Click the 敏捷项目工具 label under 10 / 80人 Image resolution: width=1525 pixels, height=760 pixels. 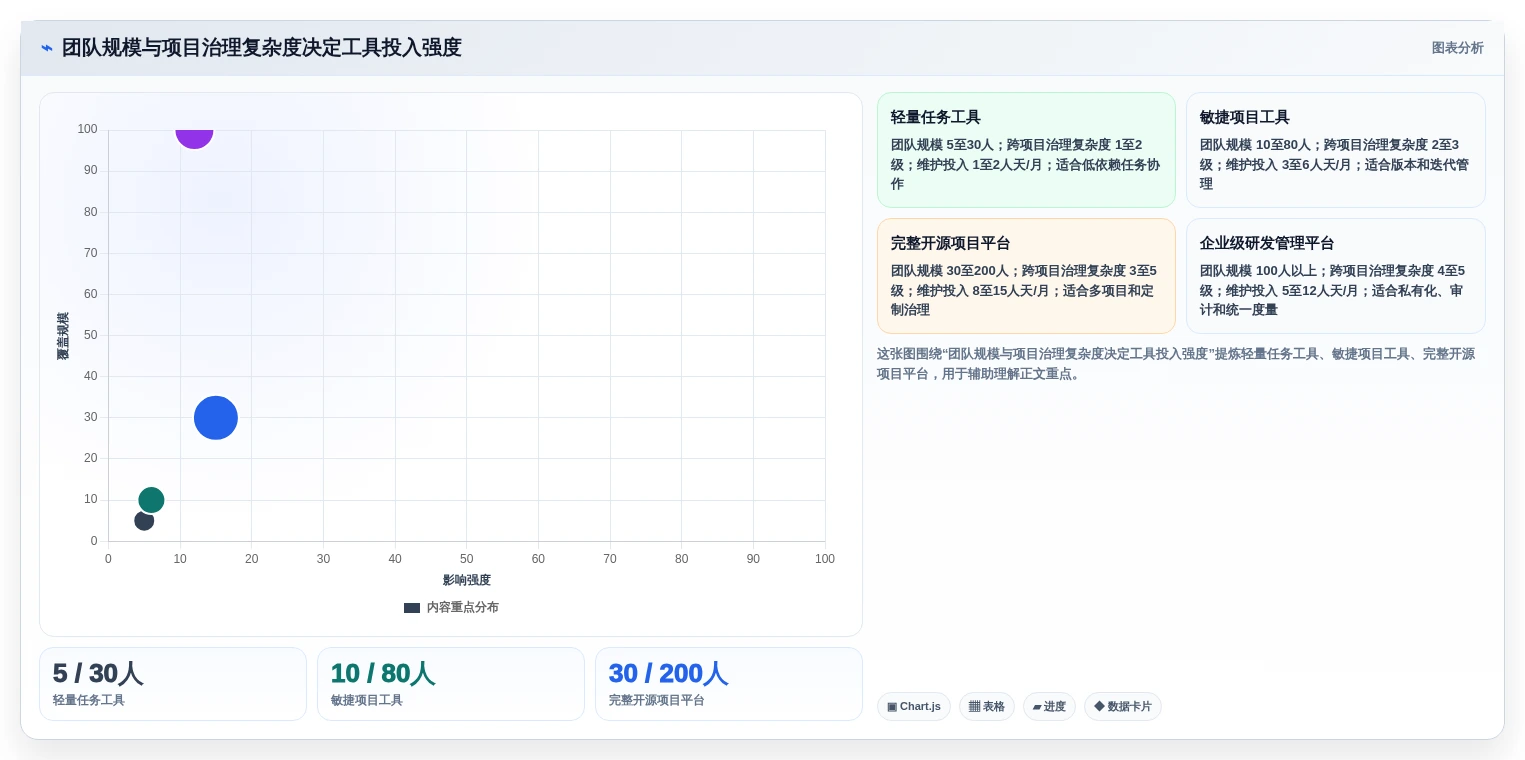[x=367, y=701]
